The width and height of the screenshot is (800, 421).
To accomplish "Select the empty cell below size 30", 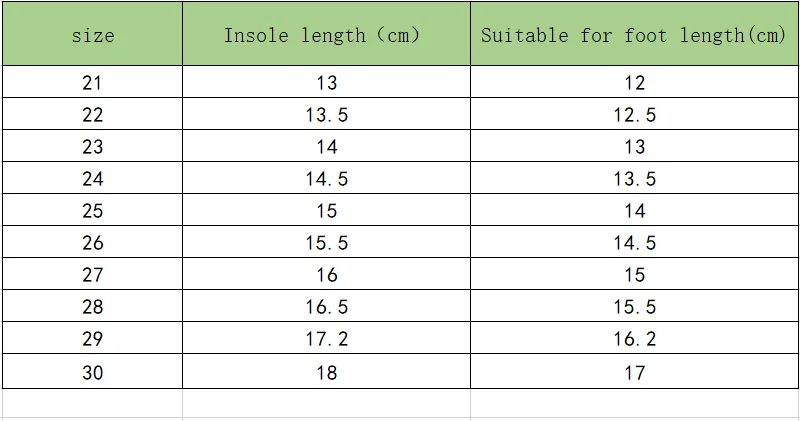I will [92, 403].
